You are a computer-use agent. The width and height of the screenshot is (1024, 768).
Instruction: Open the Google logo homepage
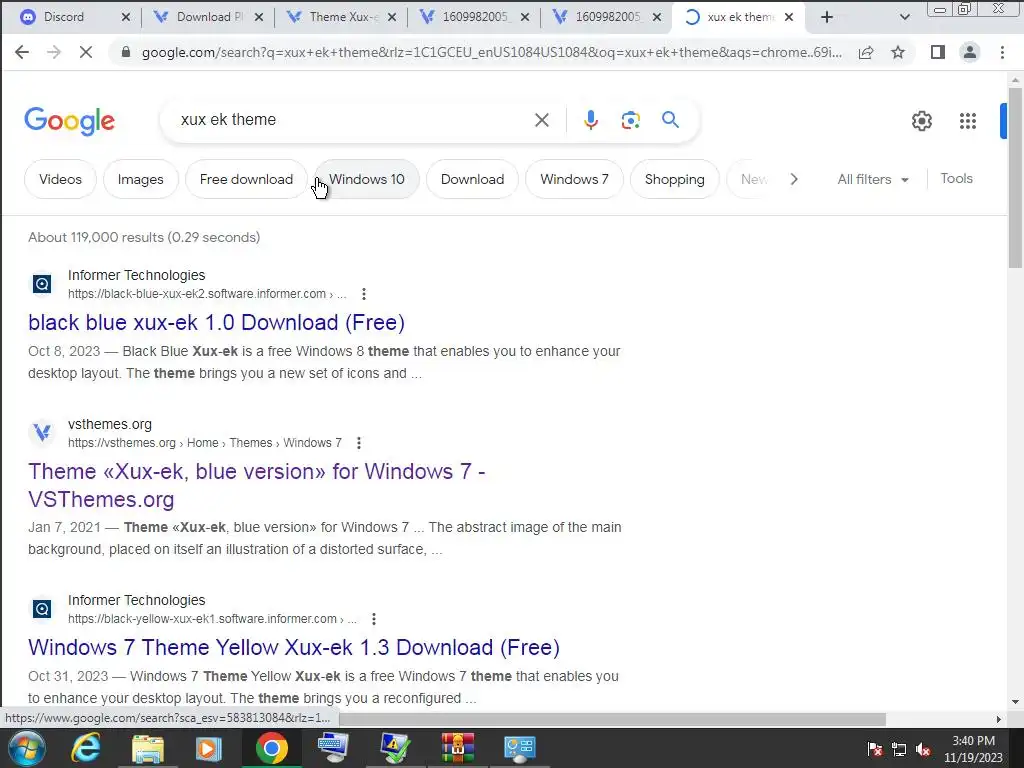click(x=69, y=121)
